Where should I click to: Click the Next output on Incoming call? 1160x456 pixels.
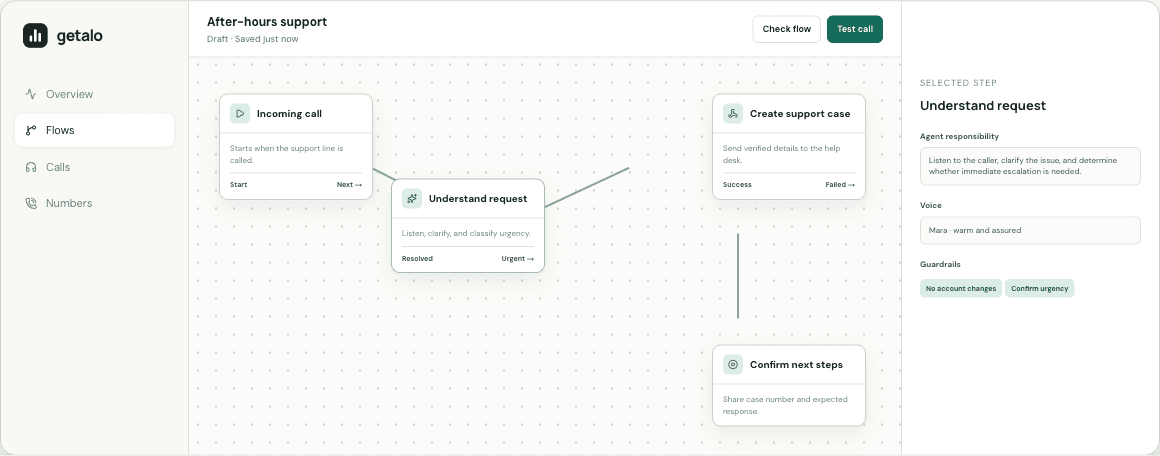(x=349, y=184)
